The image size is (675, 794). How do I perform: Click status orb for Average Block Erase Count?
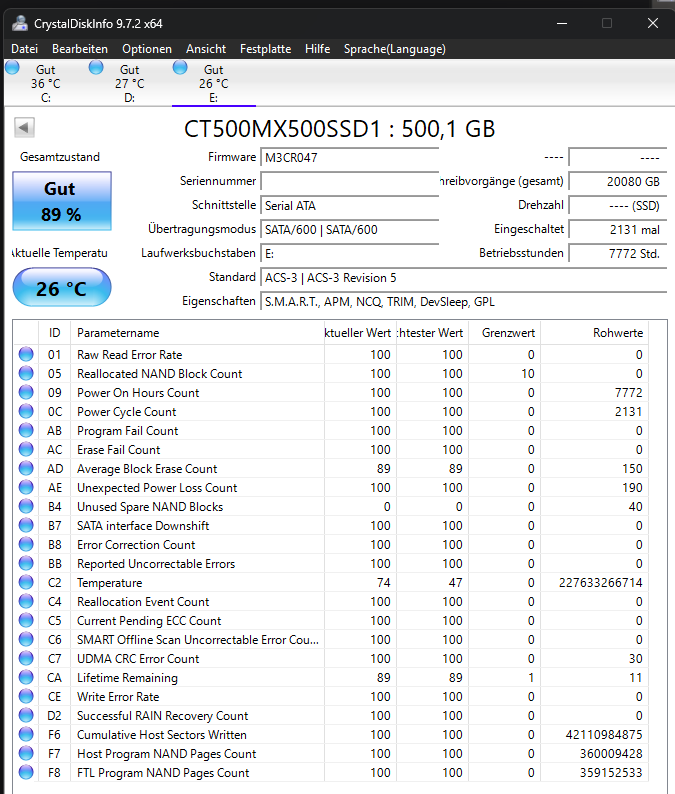(26, 468)
